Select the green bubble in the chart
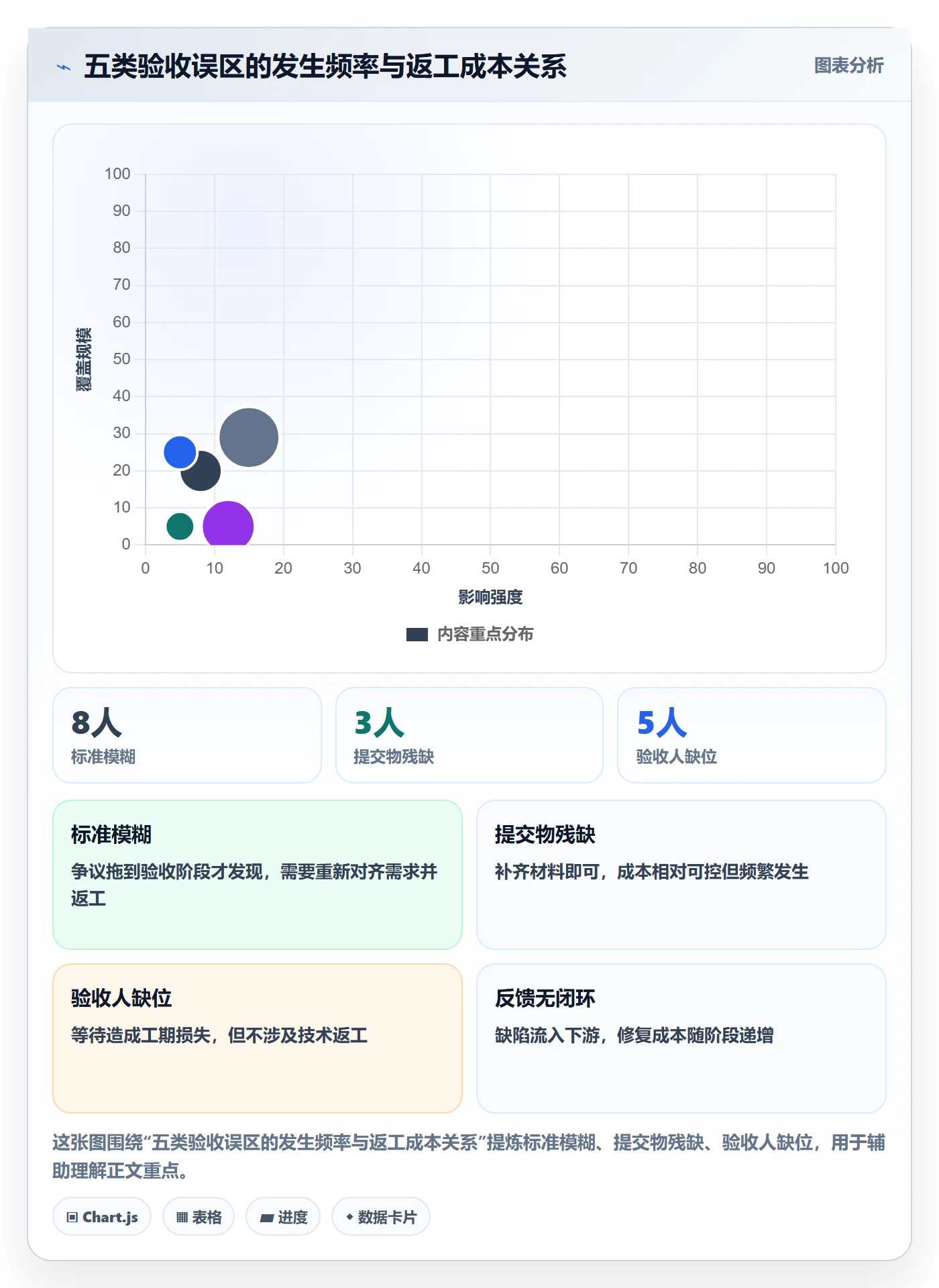939x1288 pixels. (180, 527)
